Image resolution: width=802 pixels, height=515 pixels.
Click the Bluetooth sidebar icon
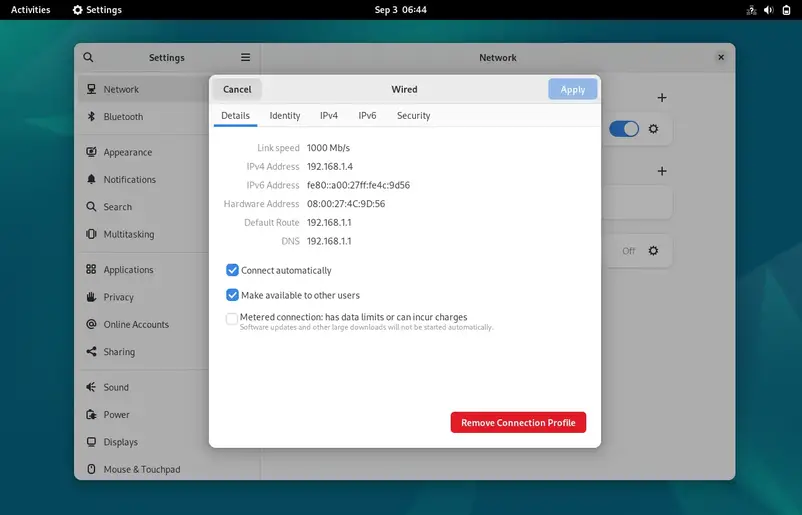click(91, 117)
